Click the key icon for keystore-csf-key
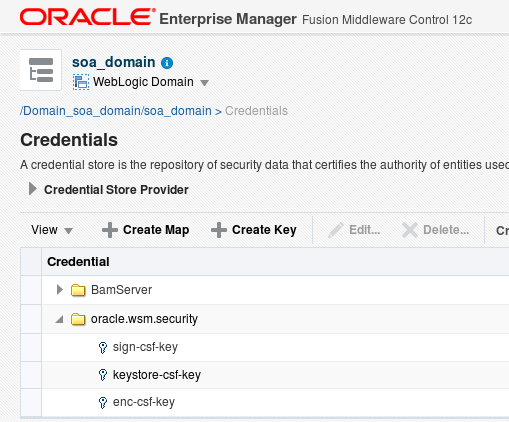Image resolution: width=509 pixels, height=422 pixels. pyautogui.click(x=103, y=375)
